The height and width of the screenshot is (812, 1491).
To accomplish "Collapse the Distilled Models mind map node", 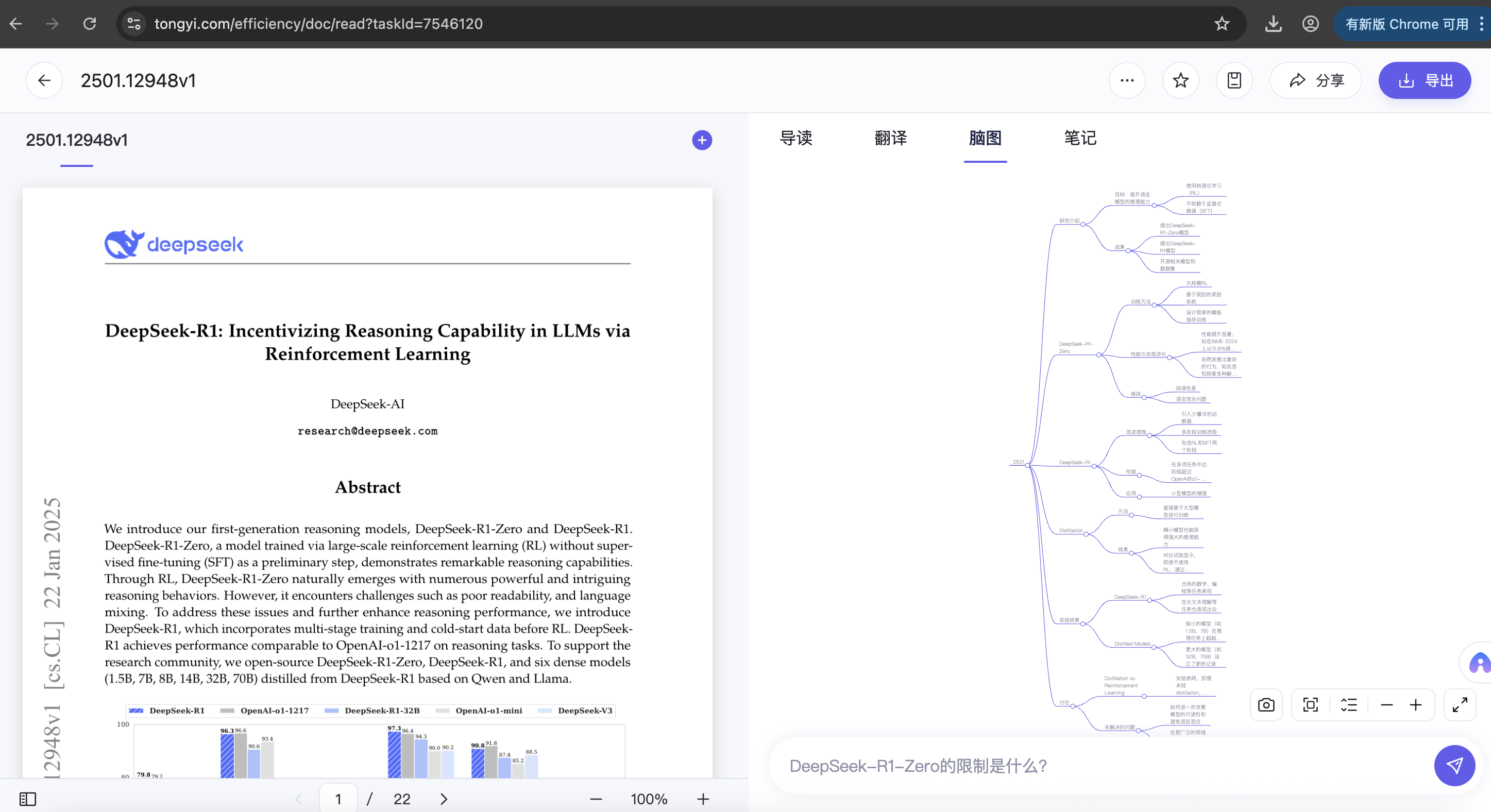I will [x=1154, y=647].
